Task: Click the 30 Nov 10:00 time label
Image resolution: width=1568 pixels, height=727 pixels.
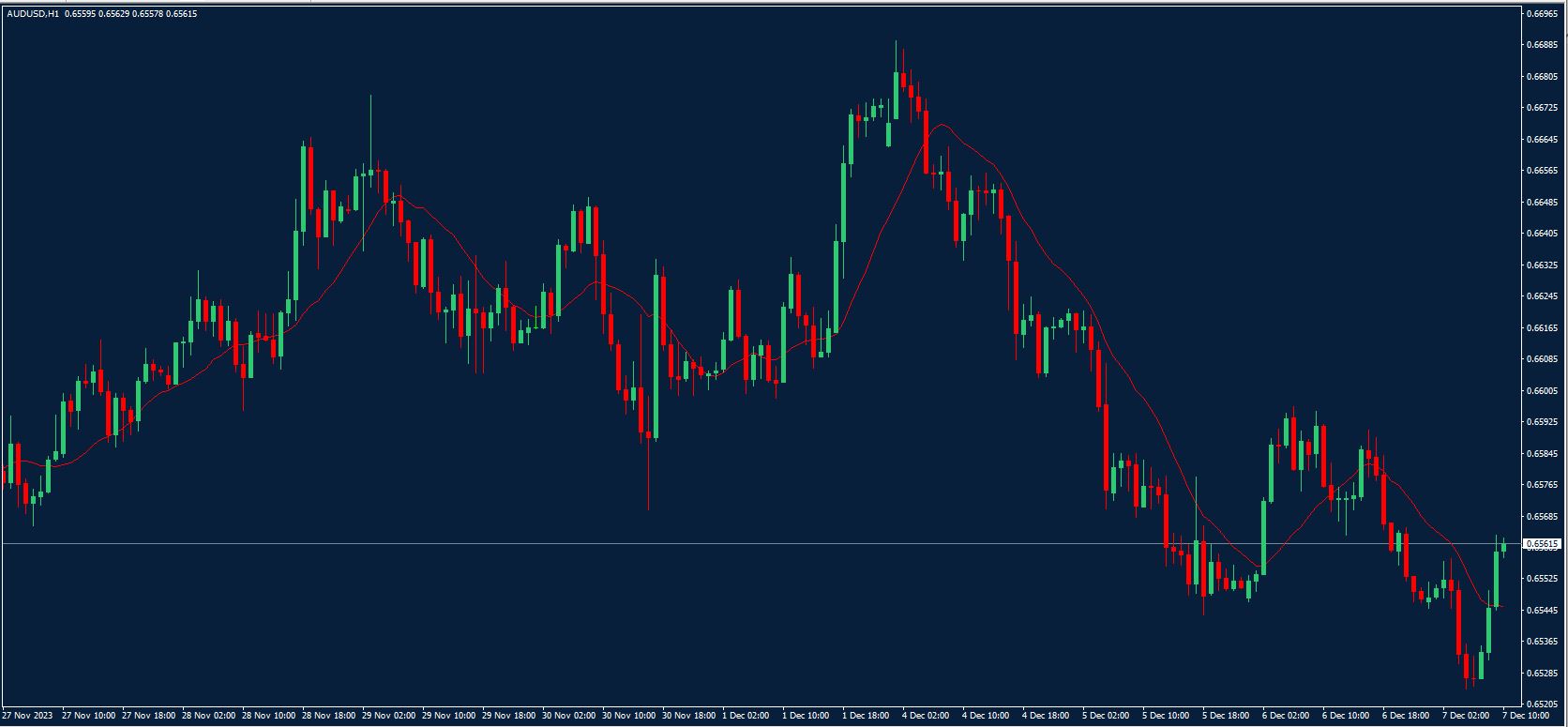Action: coord(630,716)
